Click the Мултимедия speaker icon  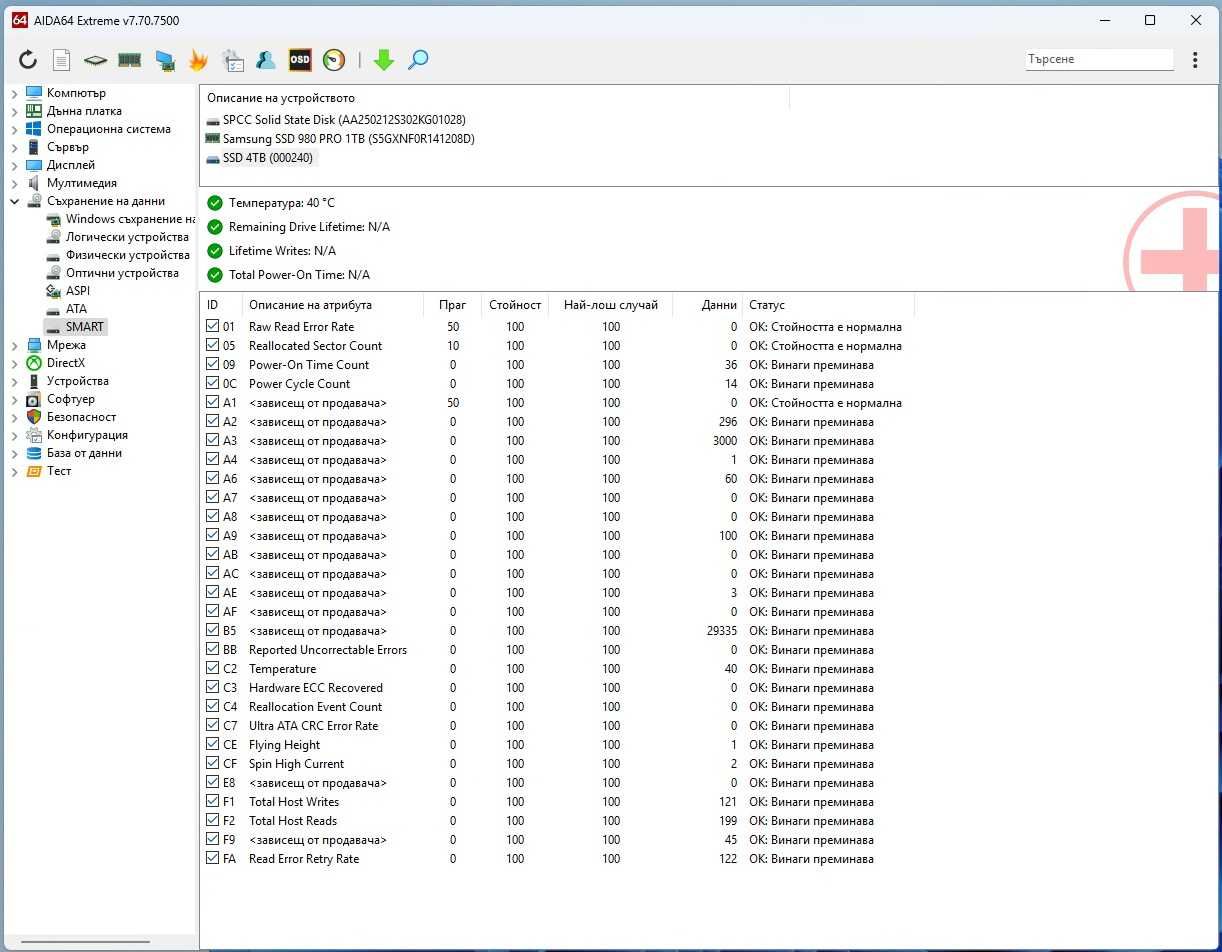(x=34, y=183)
